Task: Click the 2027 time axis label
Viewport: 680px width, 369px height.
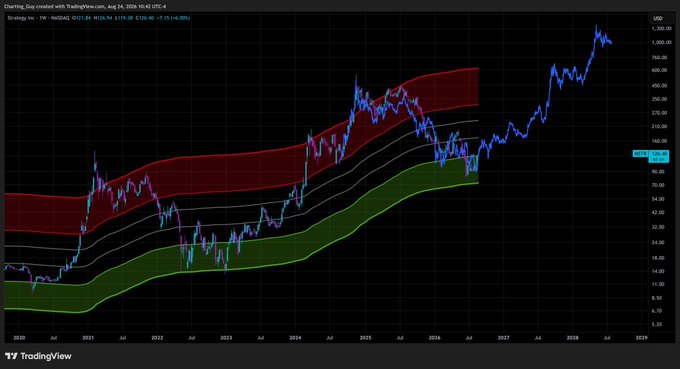Action: [503, 337]
